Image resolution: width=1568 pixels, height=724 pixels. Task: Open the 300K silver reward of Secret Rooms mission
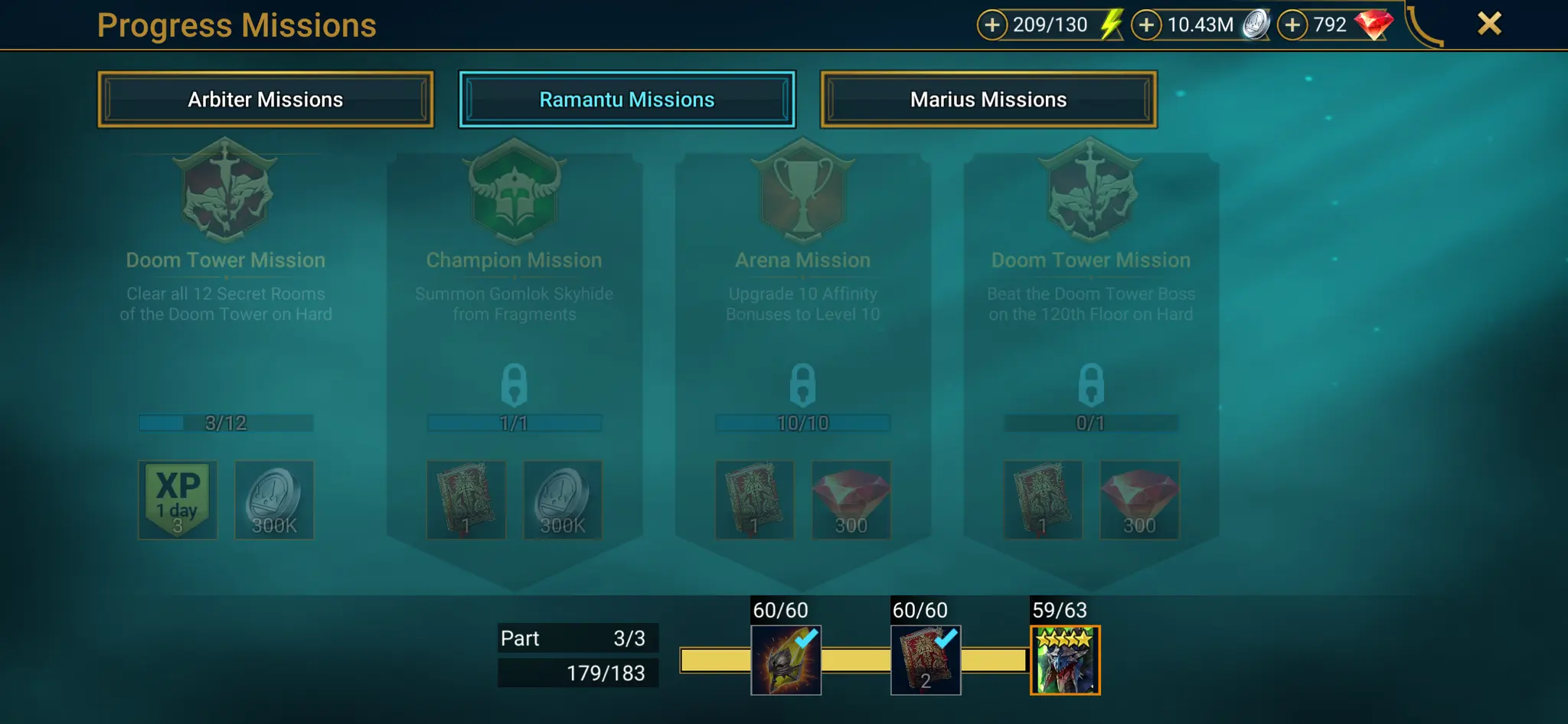(274, 500)
